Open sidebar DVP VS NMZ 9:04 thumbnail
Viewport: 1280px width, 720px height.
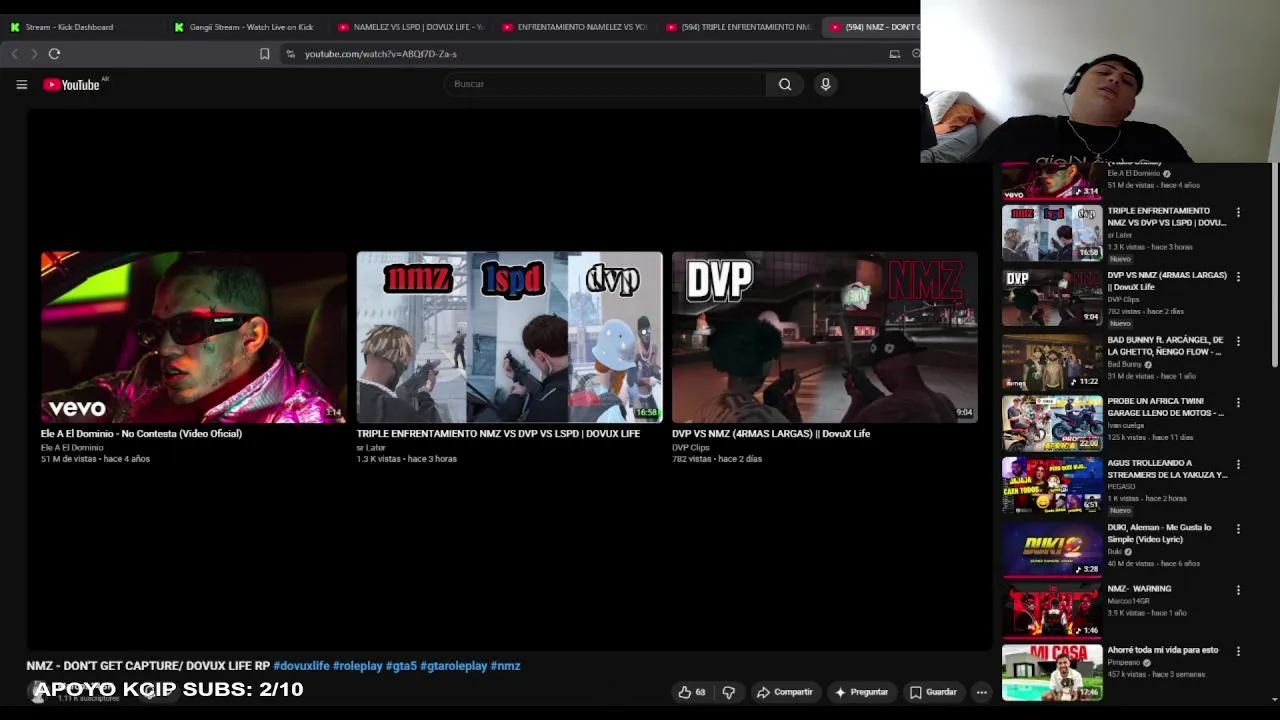point(1052,297)
